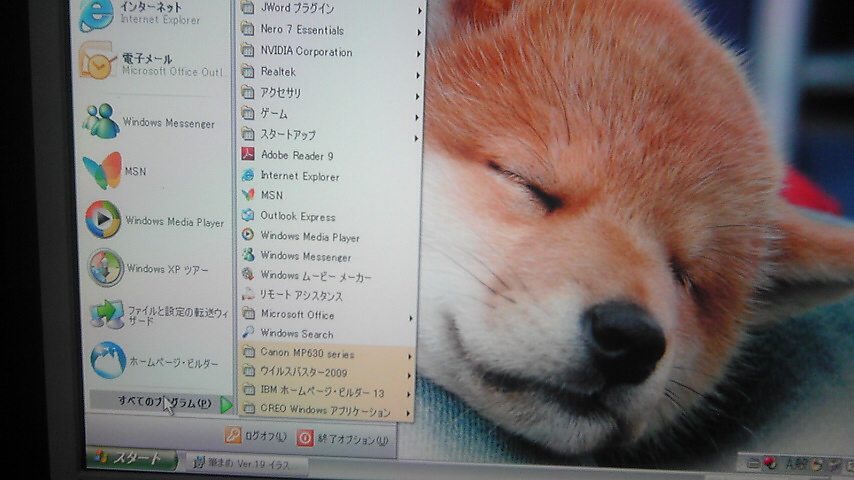Select the CREO Windows アプリケーション entry
This screenshot has width=854, height=480.
[x=326, y=409]
